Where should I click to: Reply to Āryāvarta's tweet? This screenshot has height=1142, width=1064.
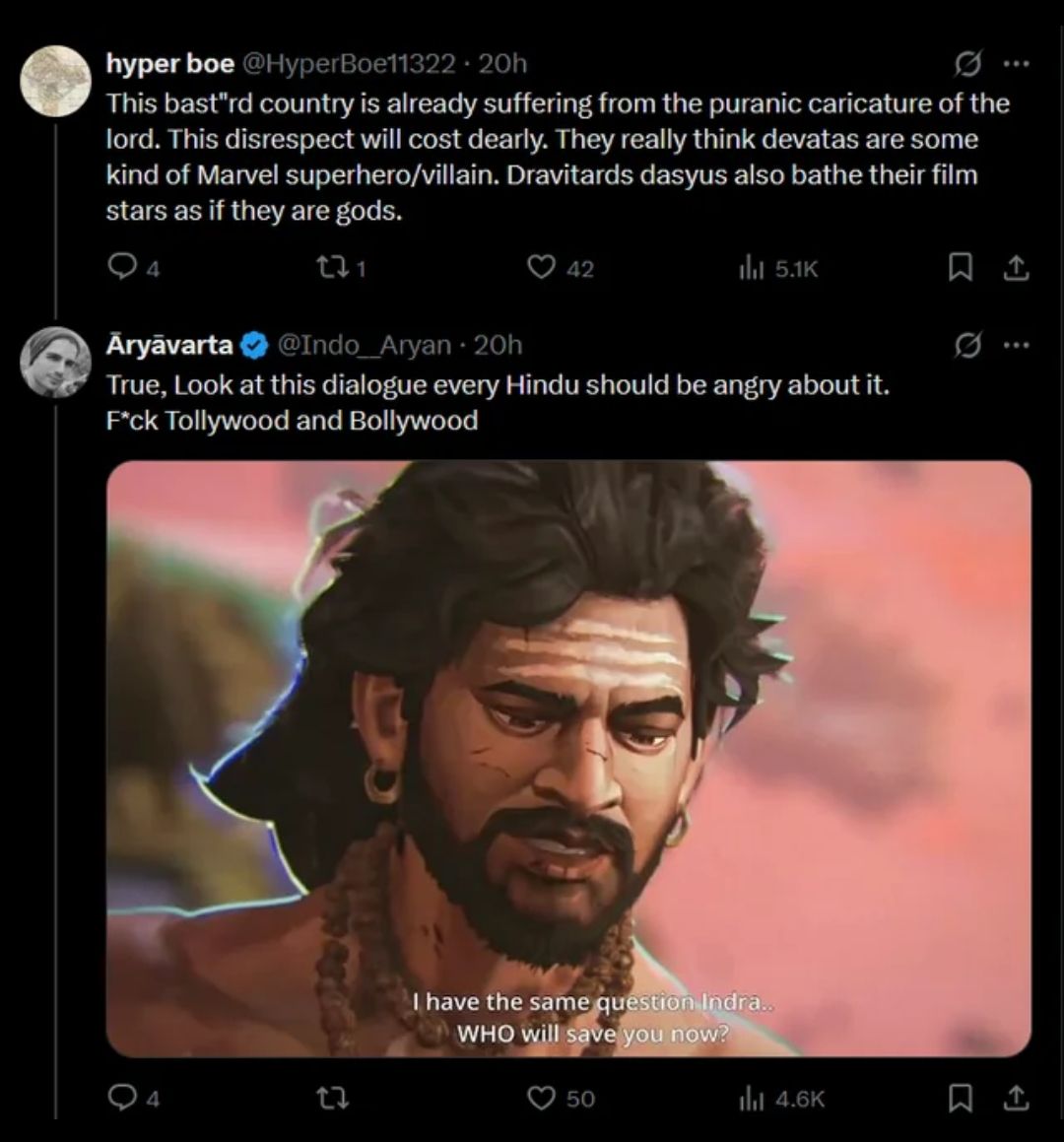(x=121, y=1098)
